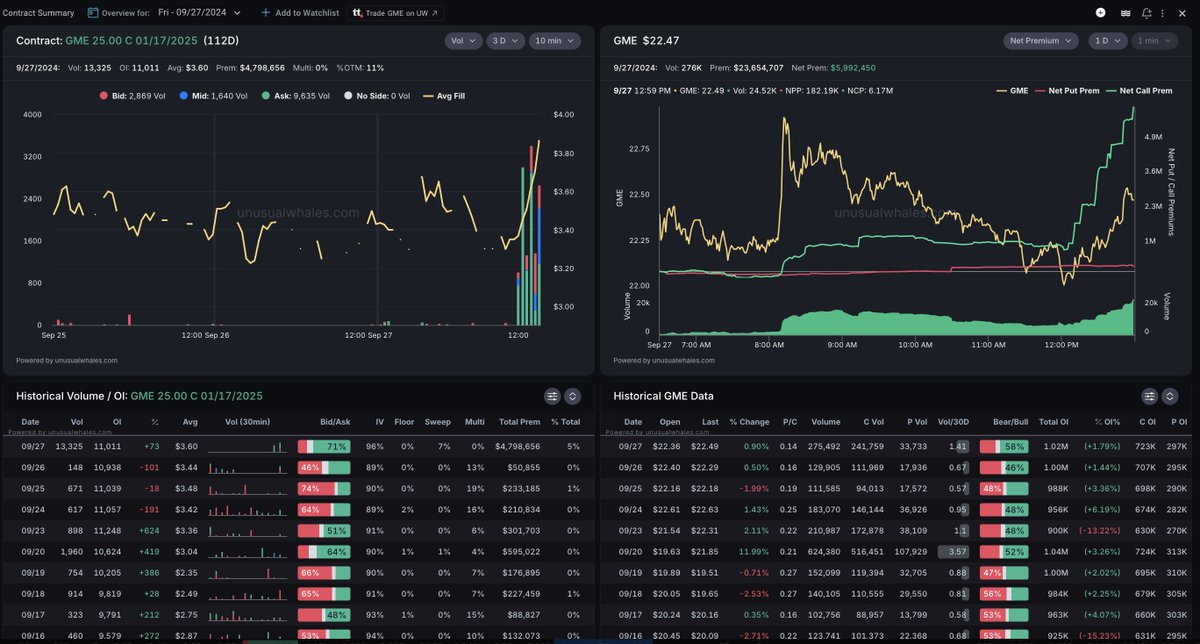The width and height of the screenshot is (1200, 644).
Task: Click Add to Watchlist
Action: [x=300, y=13]
